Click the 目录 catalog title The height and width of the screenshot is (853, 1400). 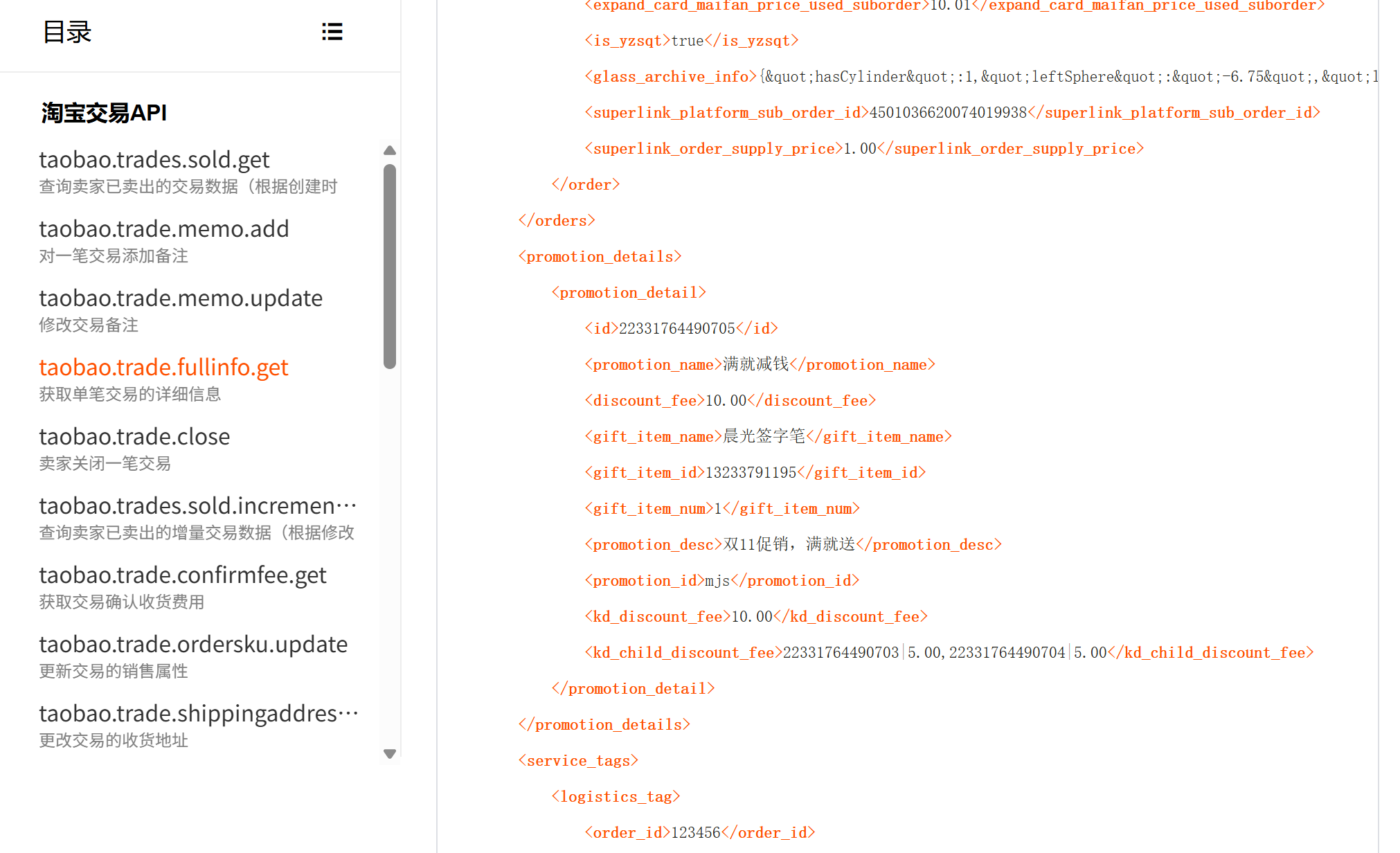click(67, 33)
